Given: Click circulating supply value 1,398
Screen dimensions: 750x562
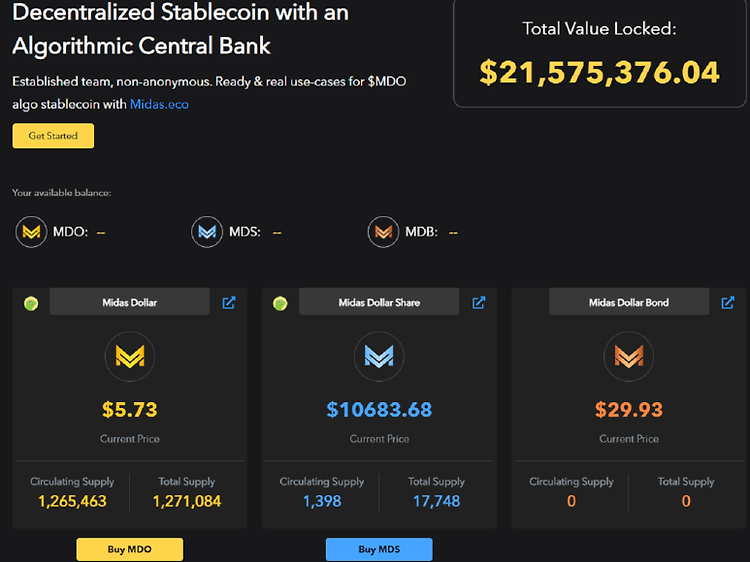Looking at the screenshot, I should click(322, 501).
